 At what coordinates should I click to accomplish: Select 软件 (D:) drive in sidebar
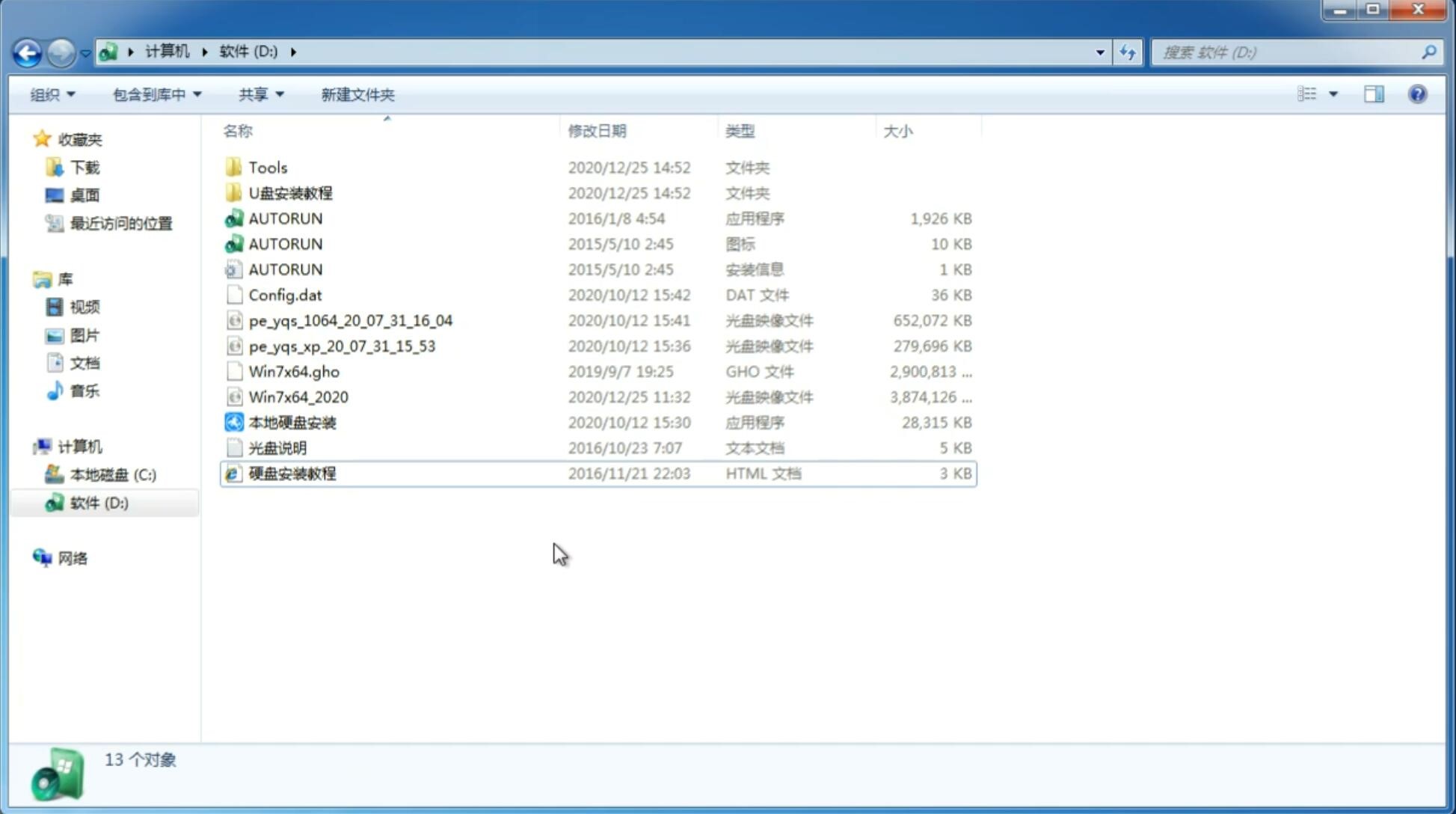pos(99,502)
